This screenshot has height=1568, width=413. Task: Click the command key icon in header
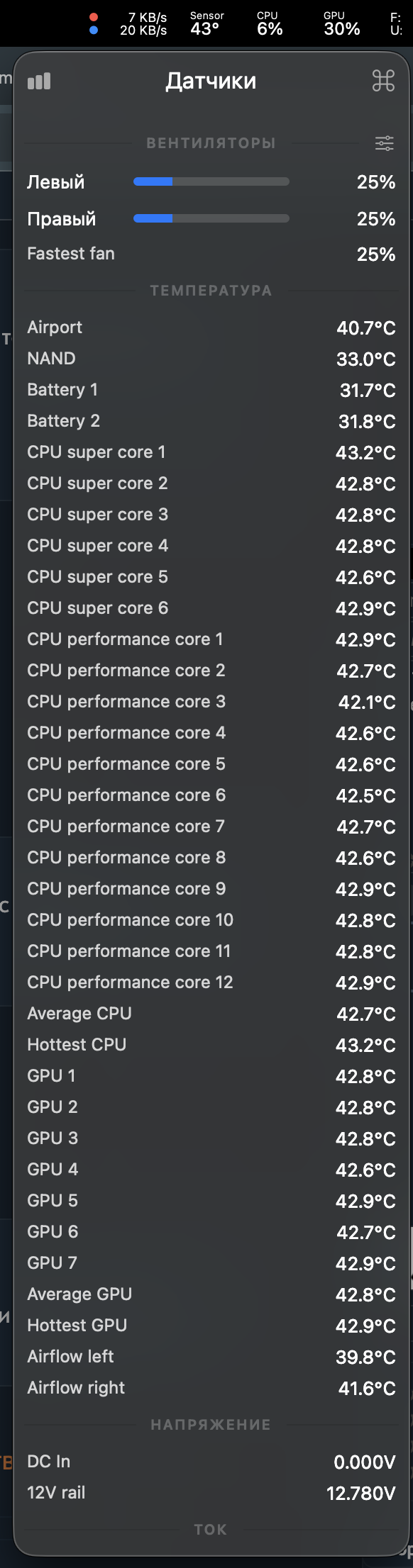(x=383, y=82)
